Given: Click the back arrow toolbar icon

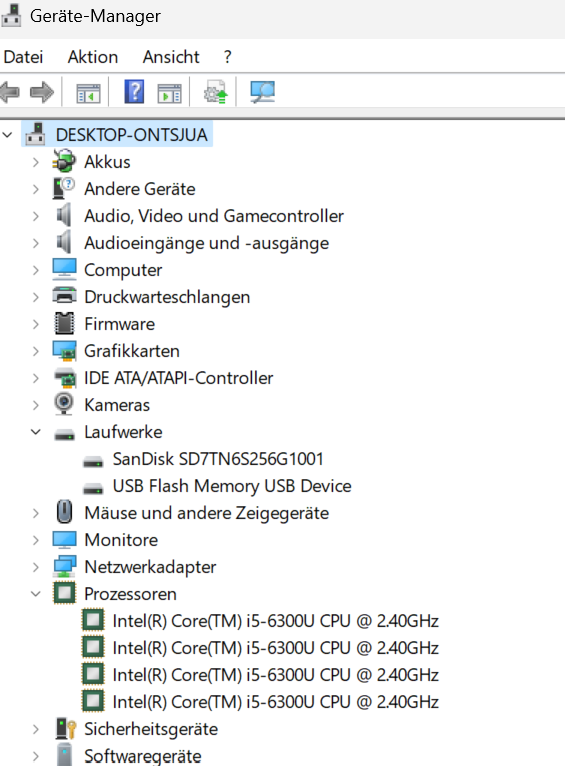Looking at the screenshot, I should pos(9,92).
